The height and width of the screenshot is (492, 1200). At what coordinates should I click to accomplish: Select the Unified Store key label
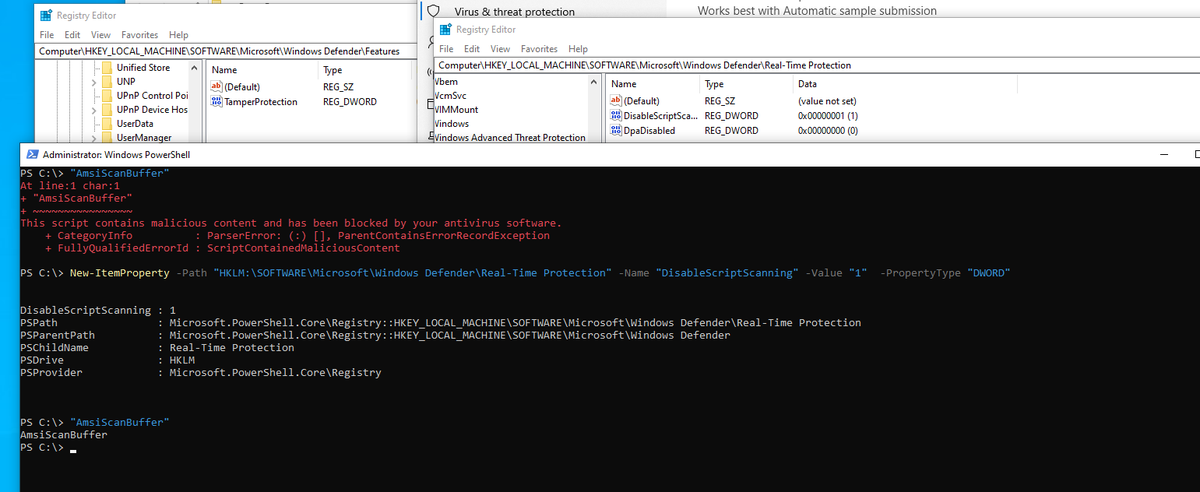pyautogui.click(x=143, y=68)
